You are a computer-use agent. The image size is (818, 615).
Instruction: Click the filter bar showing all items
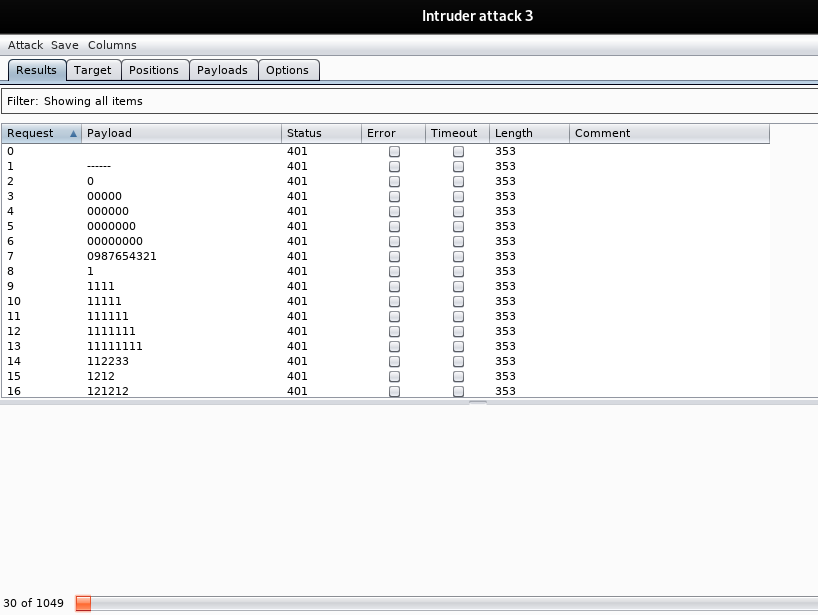409,101
